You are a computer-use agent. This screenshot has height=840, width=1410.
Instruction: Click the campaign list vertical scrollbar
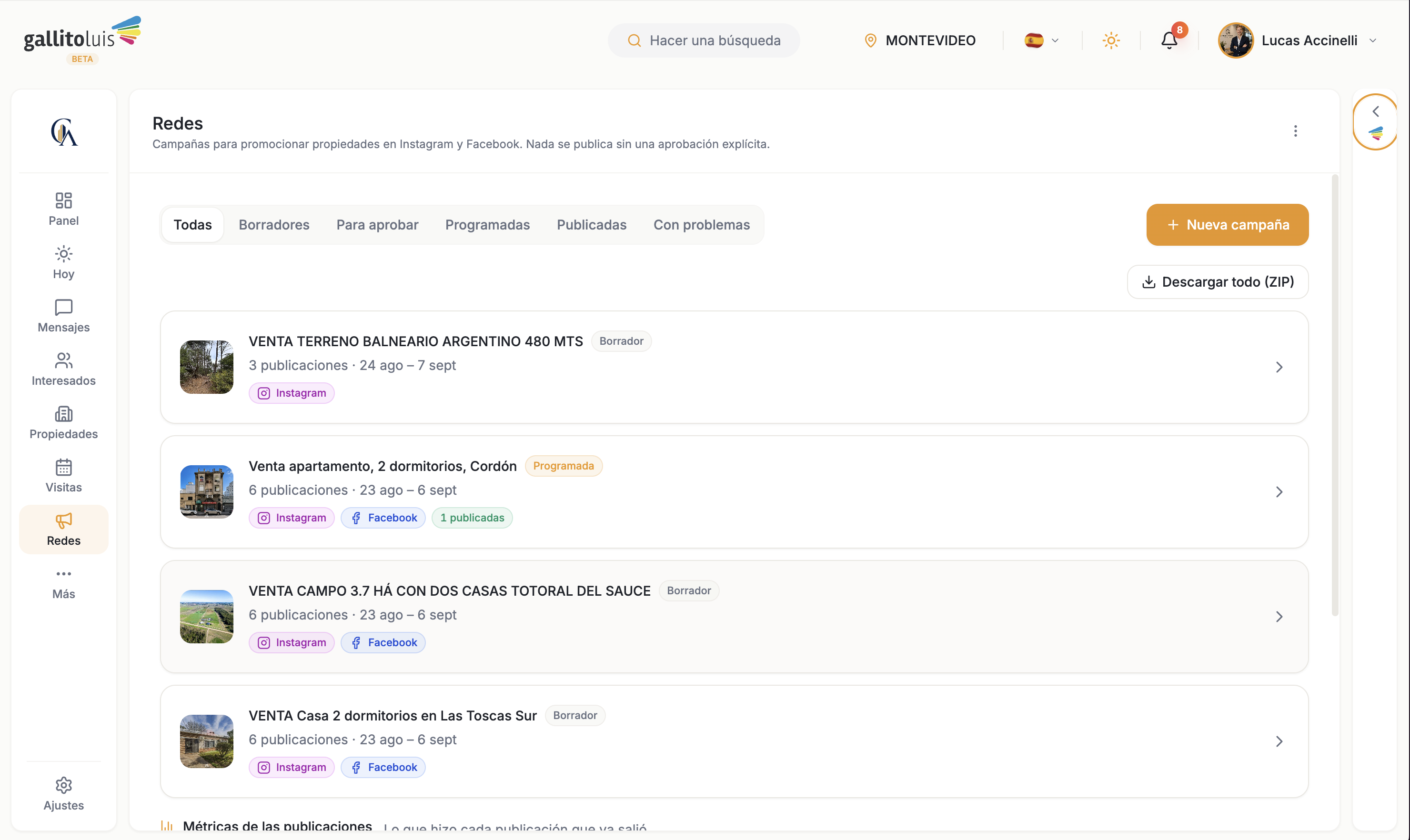tap(1335, 396)
